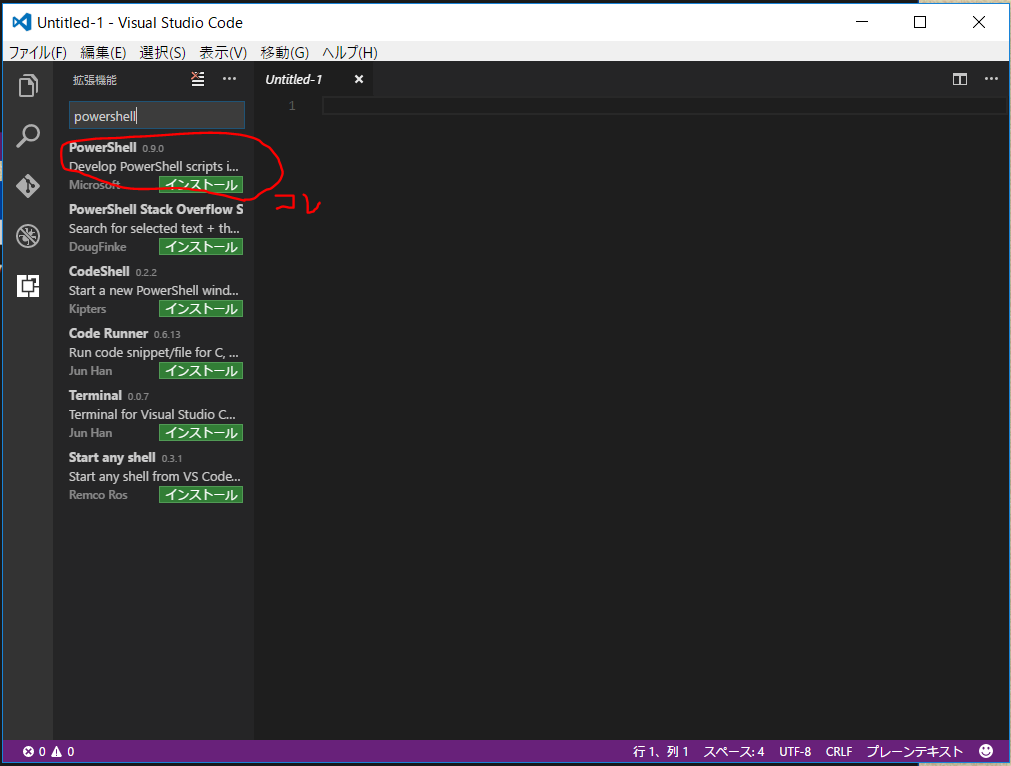Image resolution: width=1011 pixels, height=766 pixels.
Task: Change file encoding UTF-8
Action: pos(795,752)
